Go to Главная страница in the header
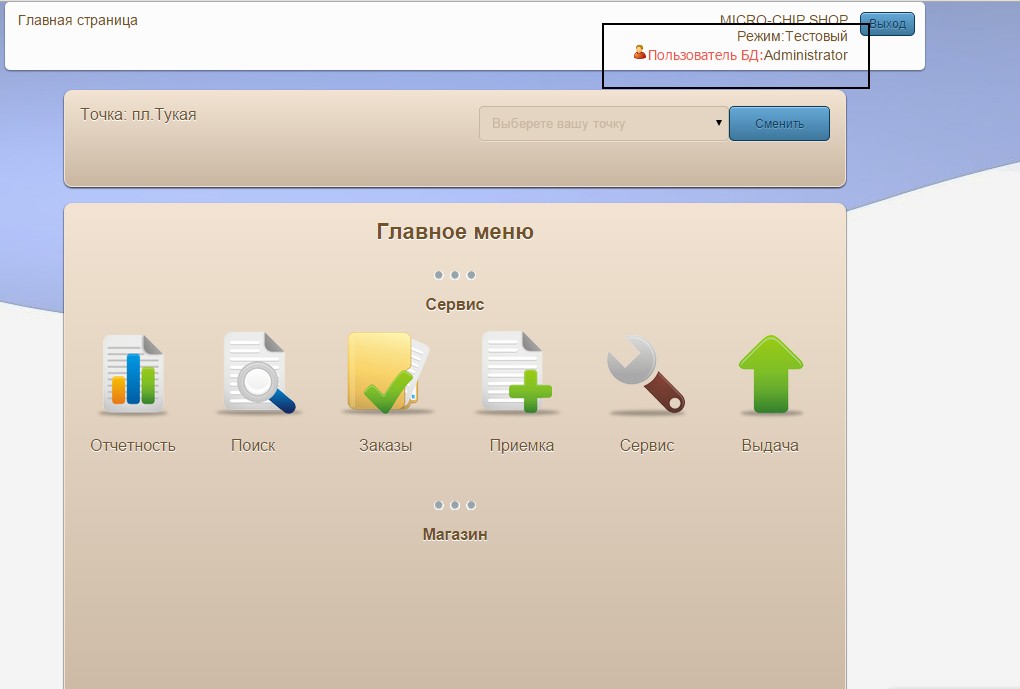This screenshot has width=1020, height=689. (x=78, y=21)
